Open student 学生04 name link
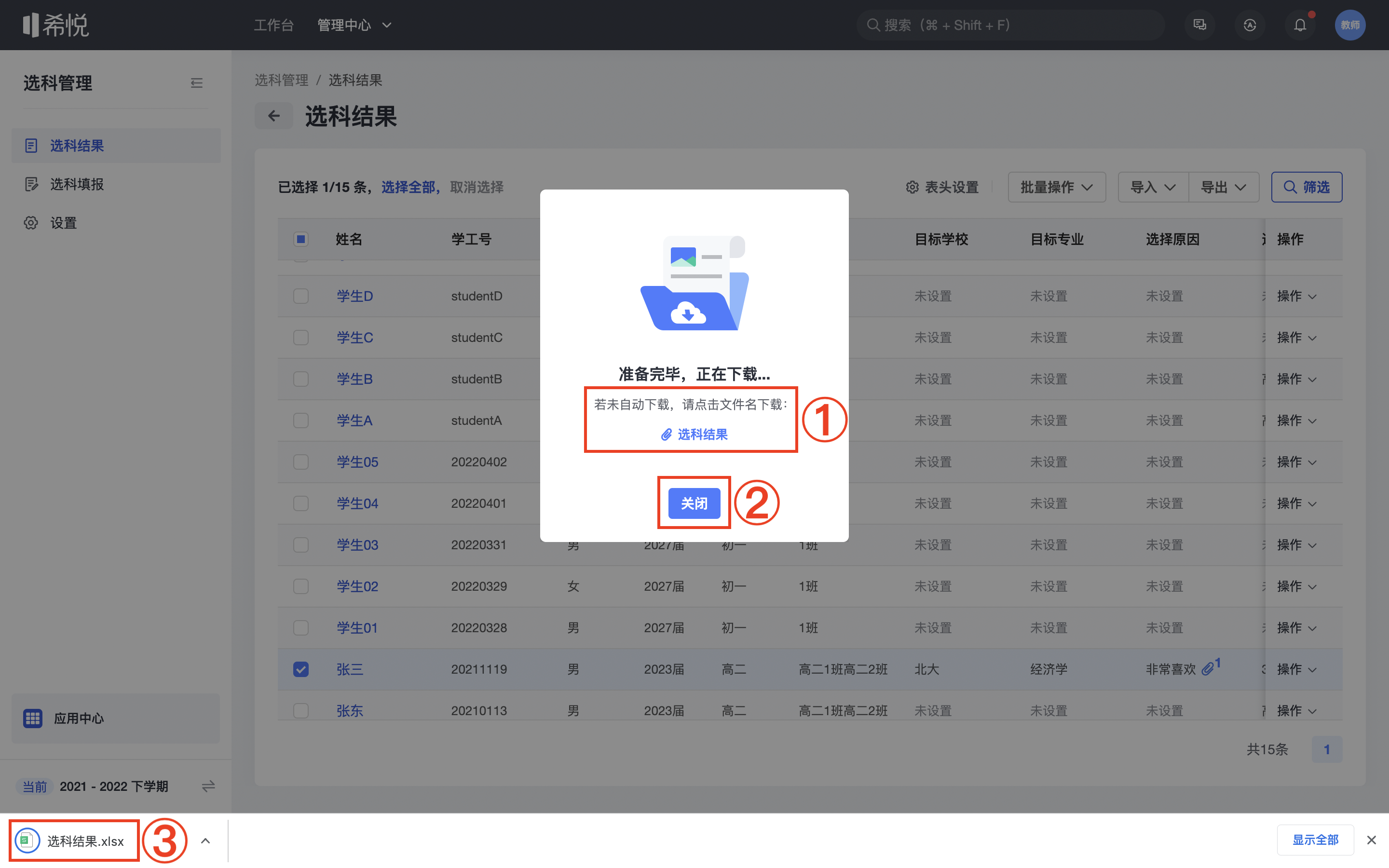 357,503
